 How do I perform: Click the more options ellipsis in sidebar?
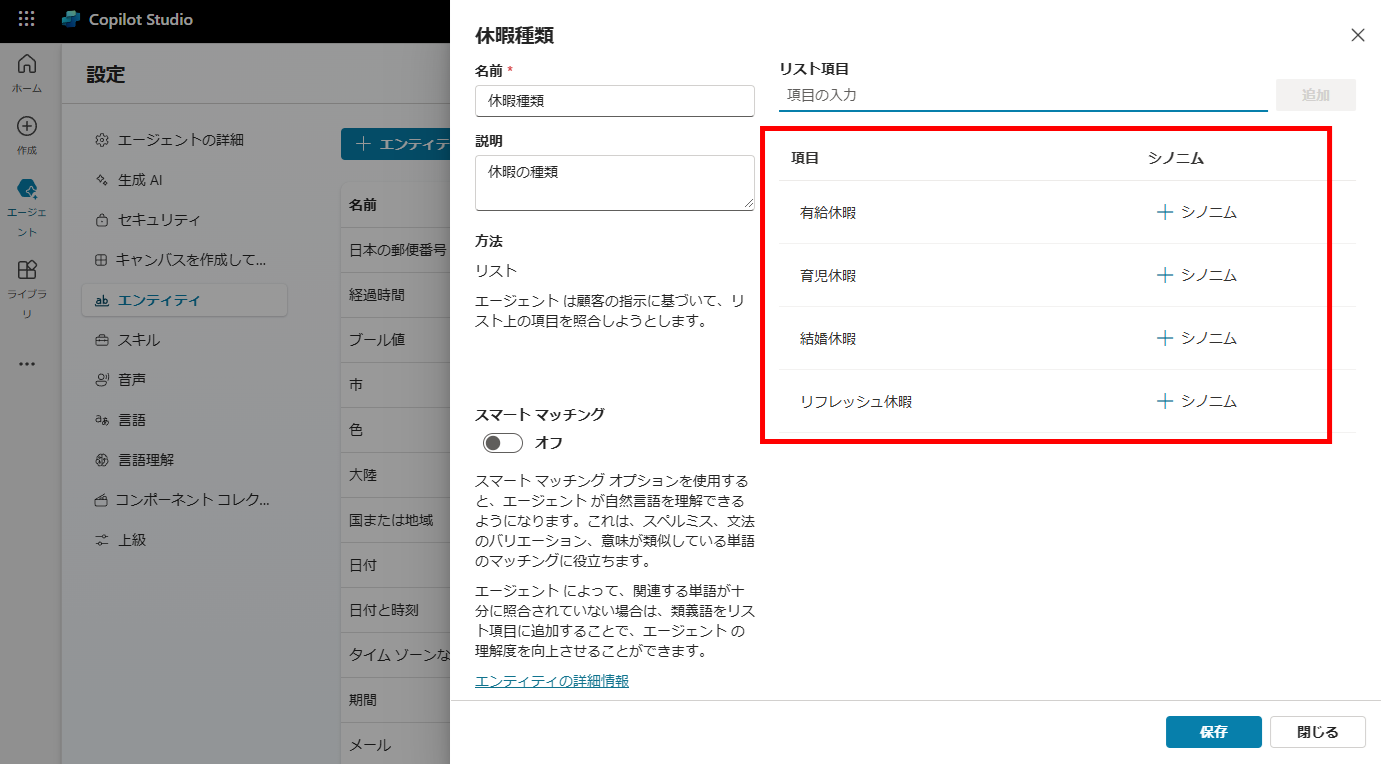(27, 364)
